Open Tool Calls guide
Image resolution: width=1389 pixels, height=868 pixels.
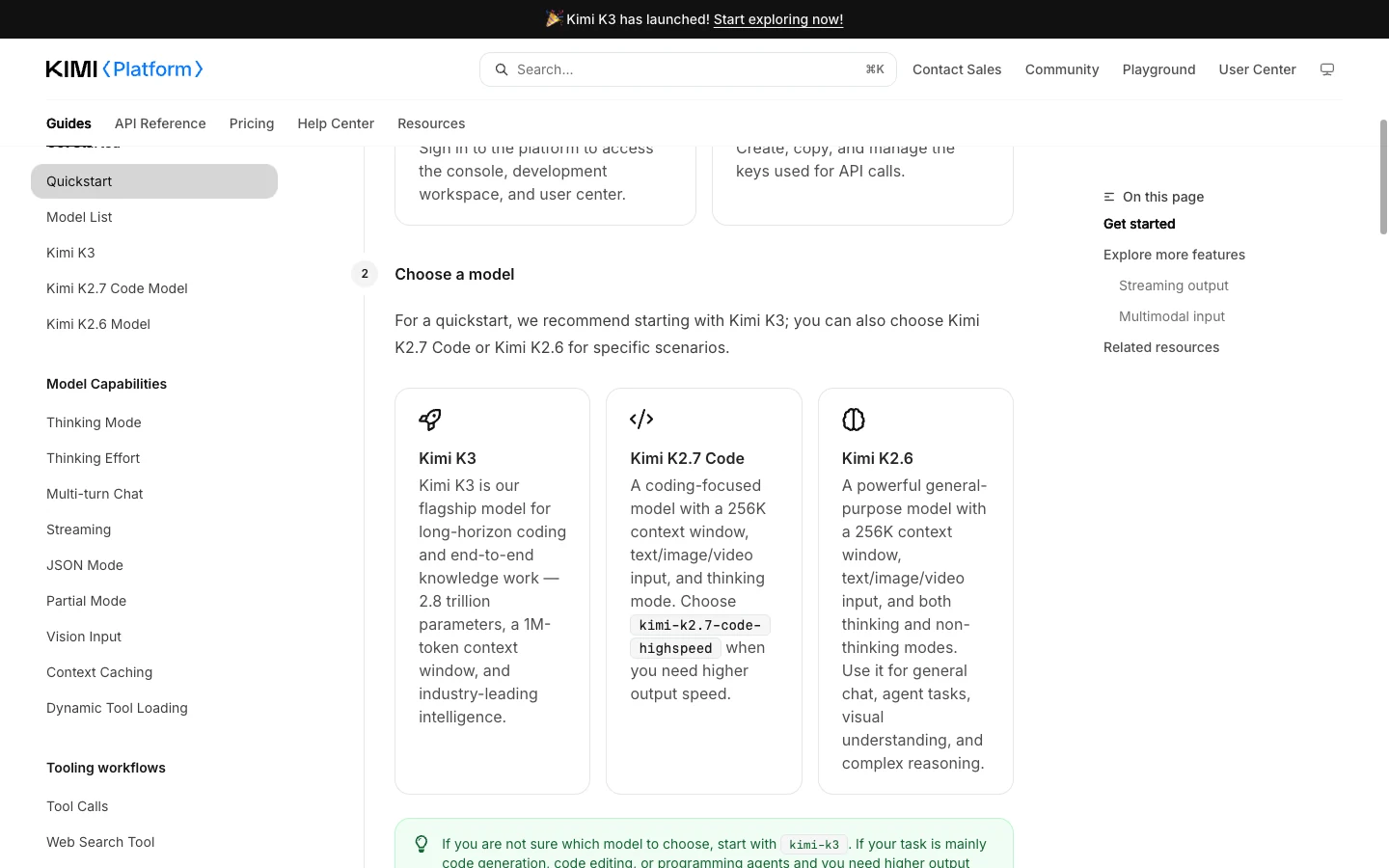(x=154, y=806)
